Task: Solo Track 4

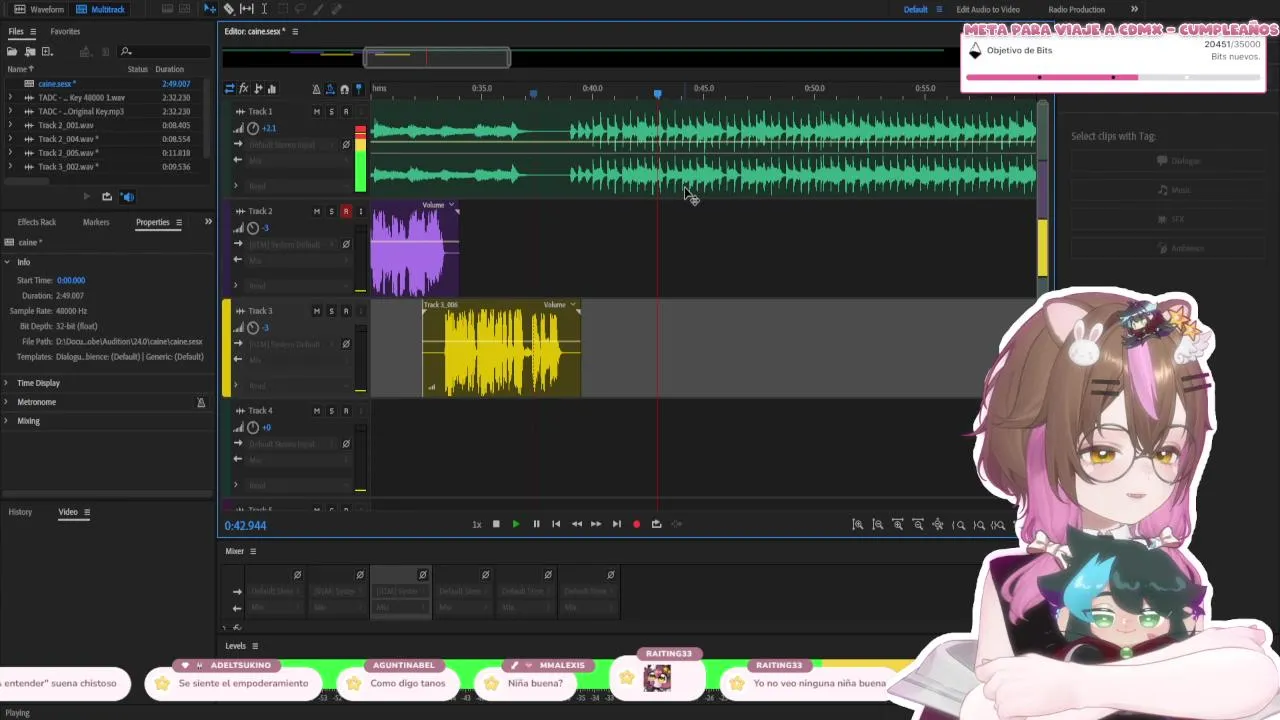Action: click(331, 411)
